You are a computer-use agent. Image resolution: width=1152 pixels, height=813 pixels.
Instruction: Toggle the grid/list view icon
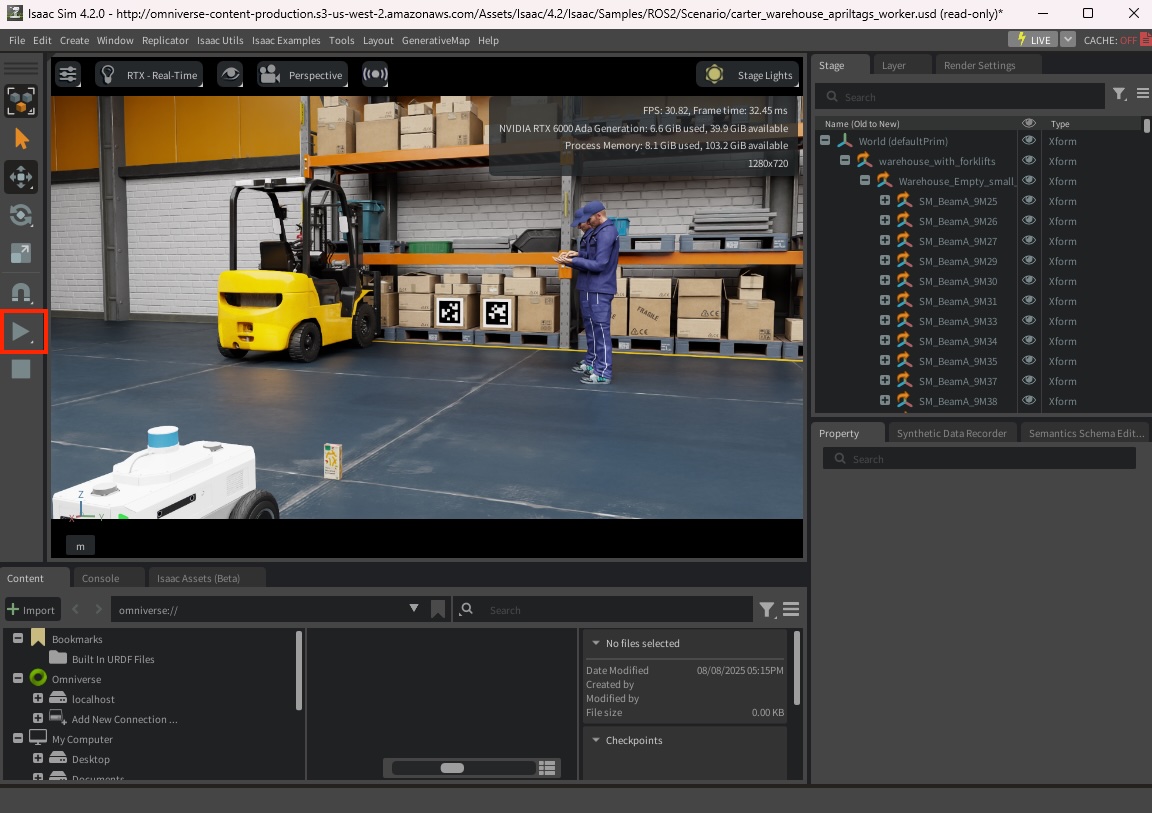click(547, 768)
